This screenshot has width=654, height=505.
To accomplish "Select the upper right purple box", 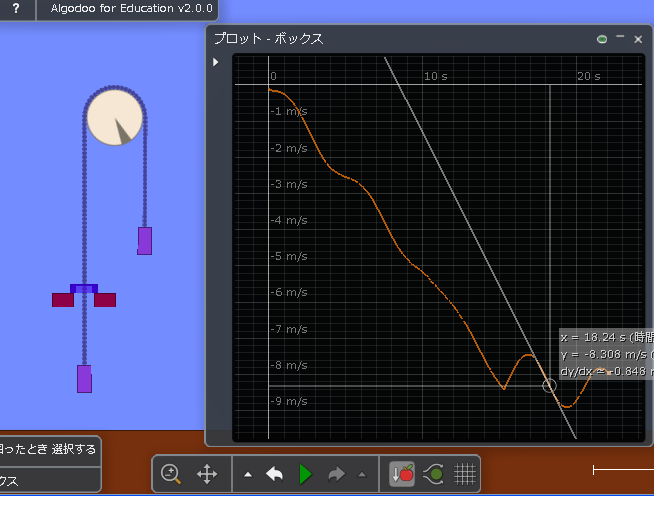I will pyautogui.click(x=145, y=240).
